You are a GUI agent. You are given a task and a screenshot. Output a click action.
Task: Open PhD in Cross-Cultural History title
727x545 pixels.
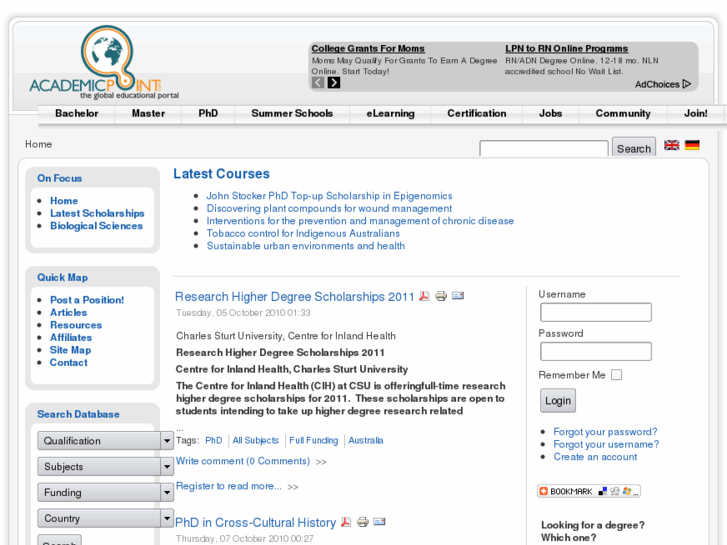255,523
